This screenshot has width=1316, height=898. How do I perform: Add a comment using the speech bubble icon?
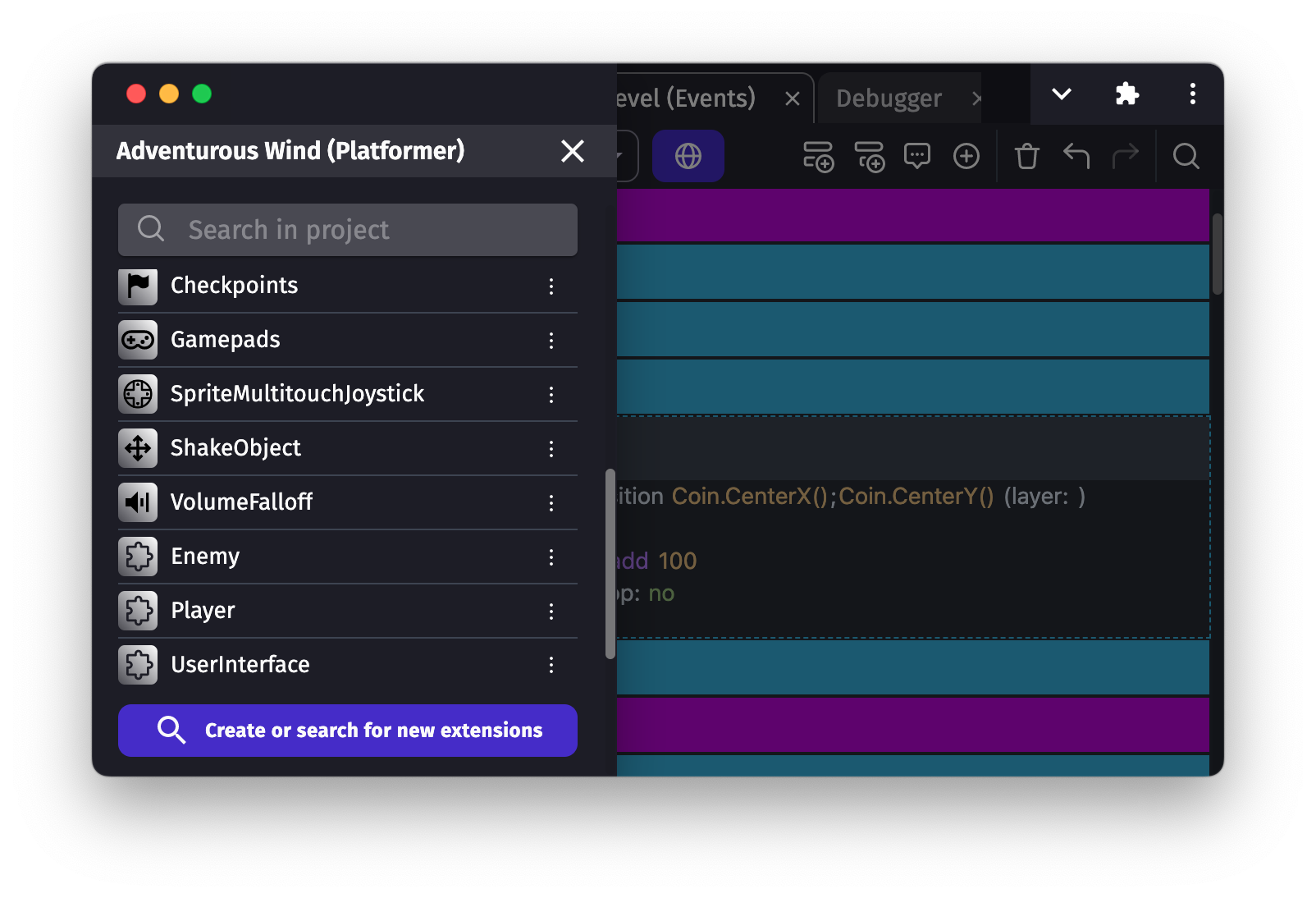click(x=916, y=156)
